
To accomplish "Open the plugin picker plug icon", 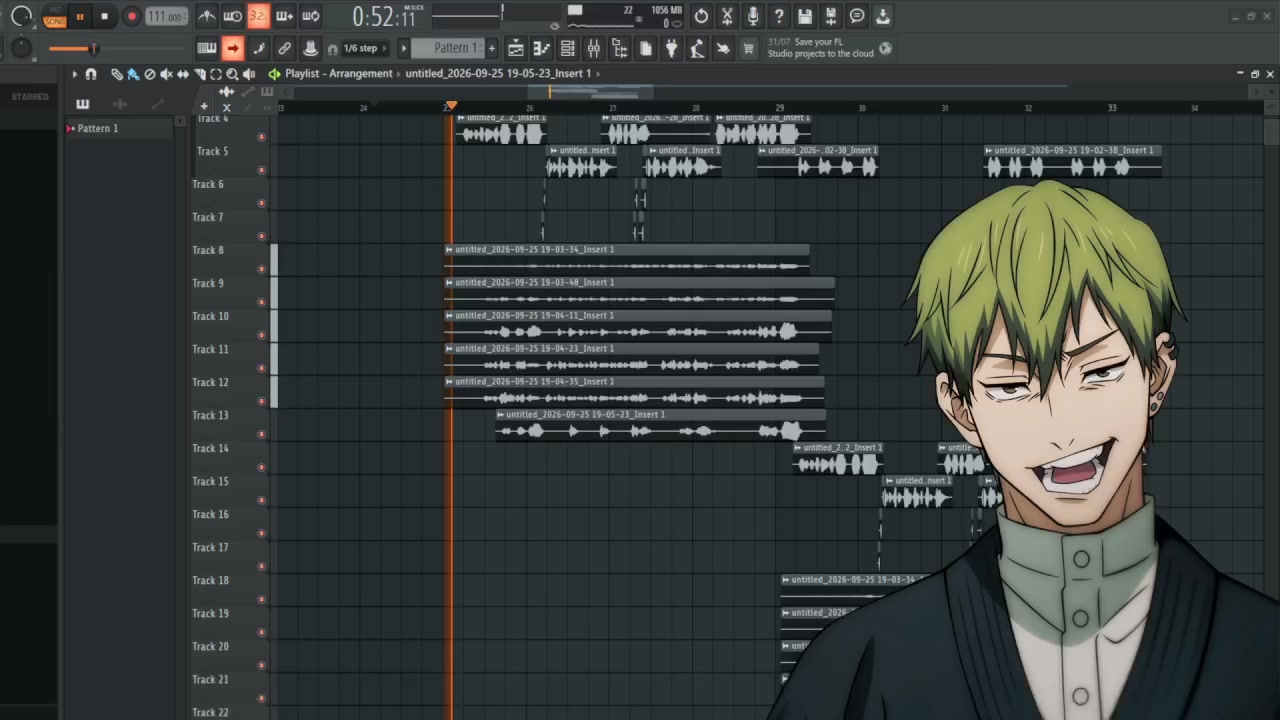I will click(x=671, y=48).
